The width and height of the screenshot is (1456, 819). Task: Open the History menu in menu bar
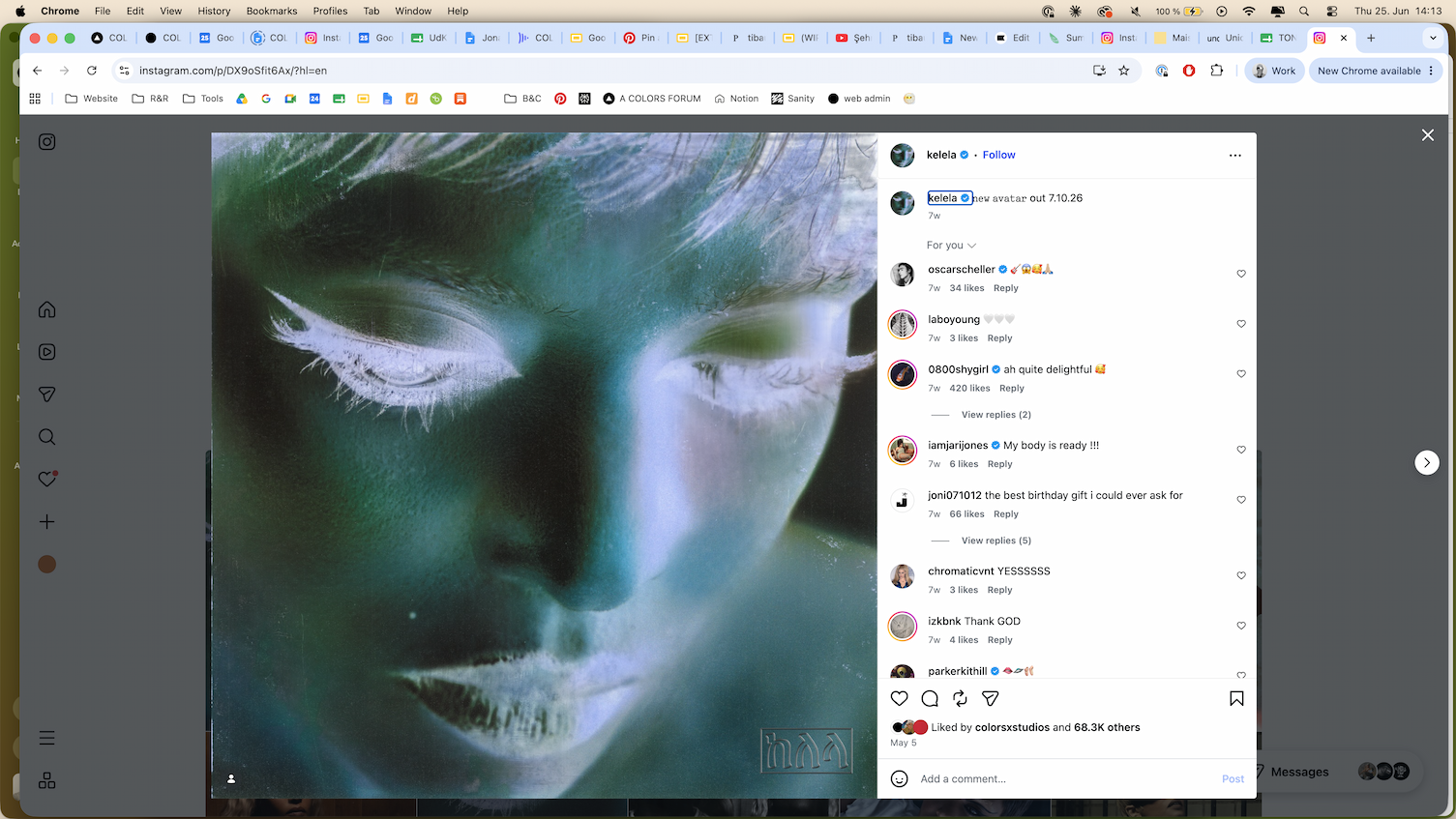pos(214,12)
